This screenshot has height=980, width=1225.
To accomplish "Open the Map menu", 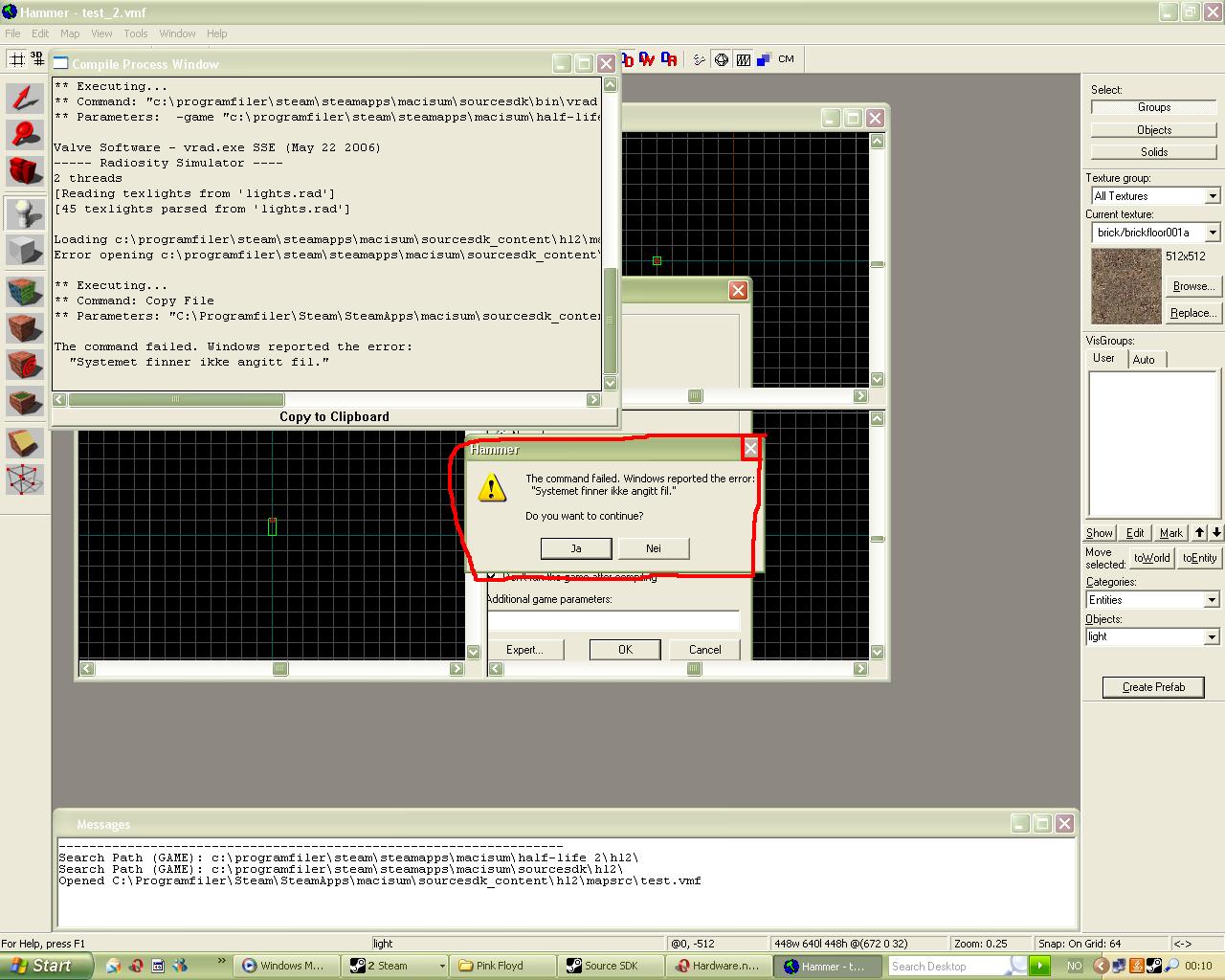I will click(70, 33).
